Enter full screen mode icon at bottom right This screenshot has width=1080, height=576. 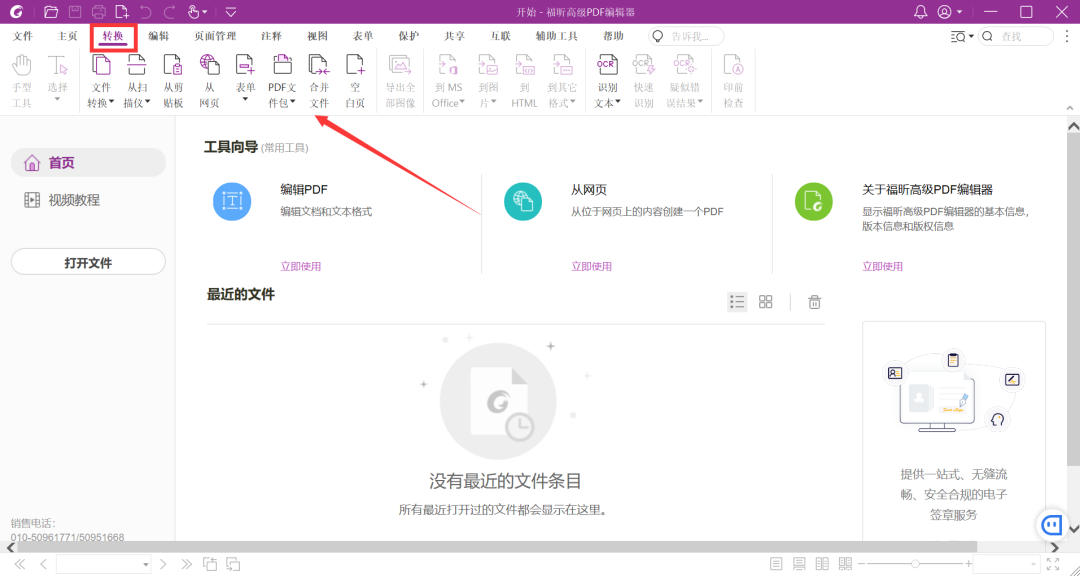click(1053, 564)
